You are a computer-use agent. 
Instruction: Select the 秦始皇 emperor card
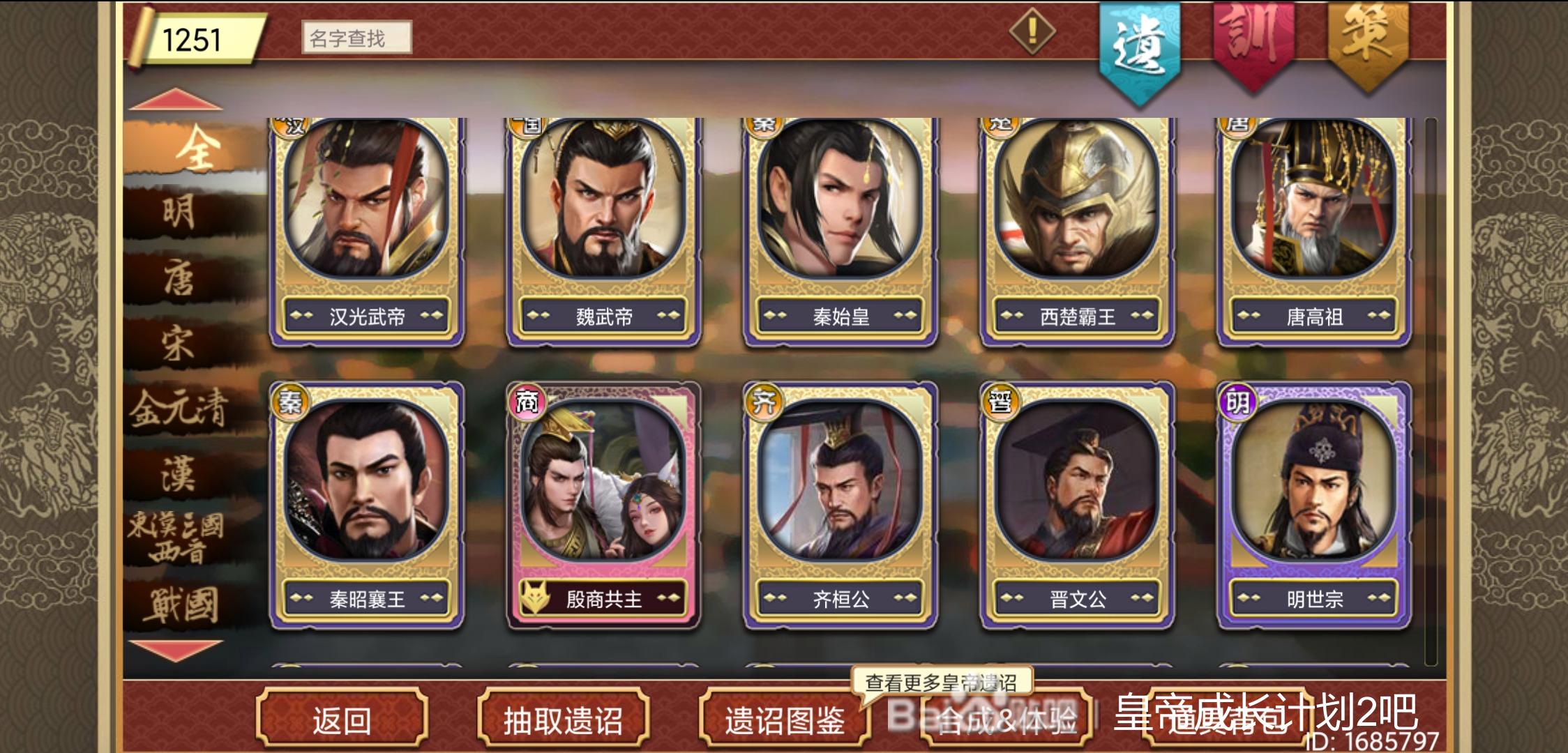coord(840,232)
